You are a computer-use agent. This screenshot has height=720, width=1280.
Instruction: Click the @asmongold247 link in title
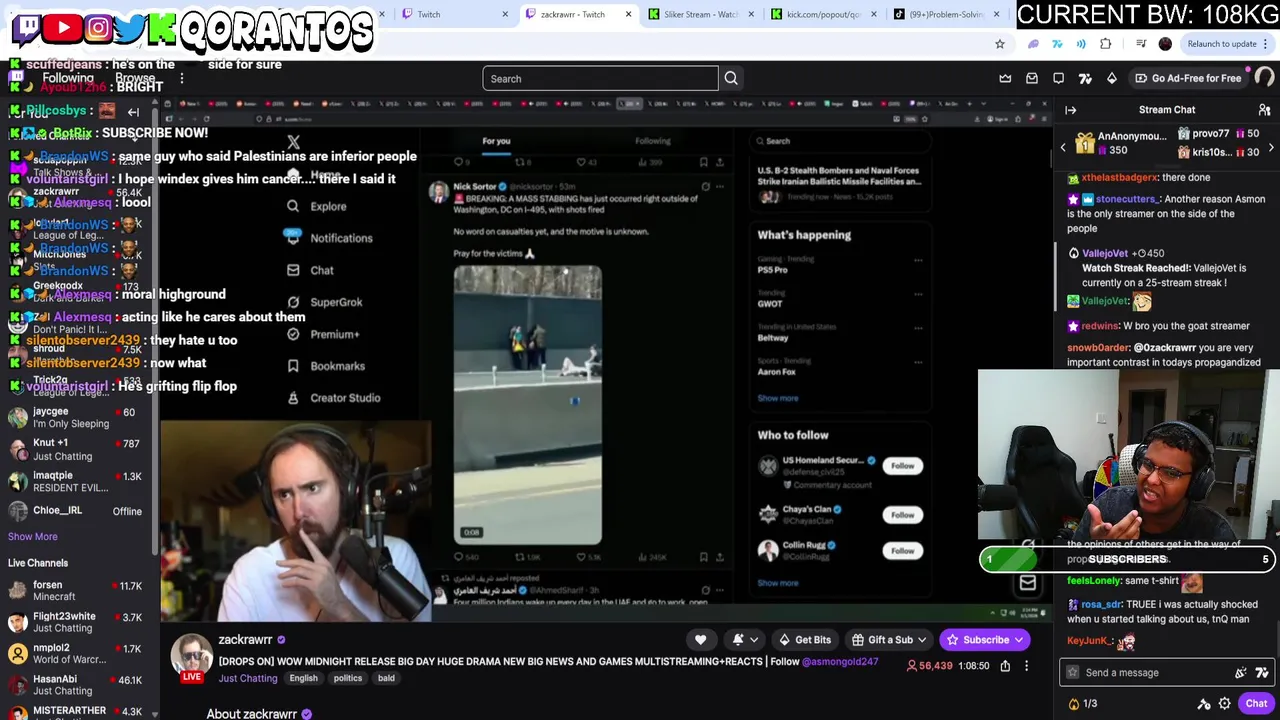pyautogui.click(x=839, y=662)
